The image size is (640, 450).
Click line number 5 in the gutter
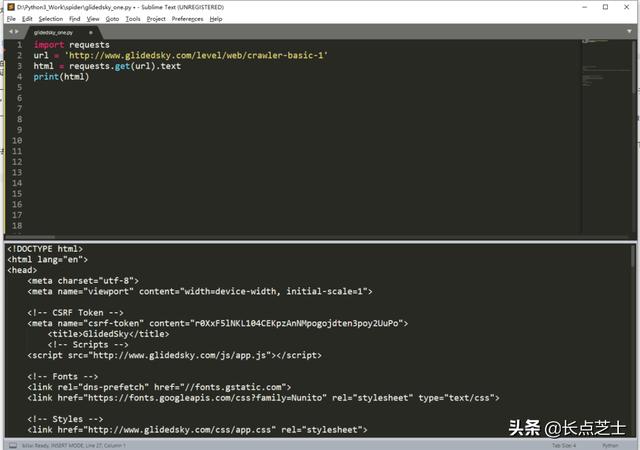(x=19, y=87)
